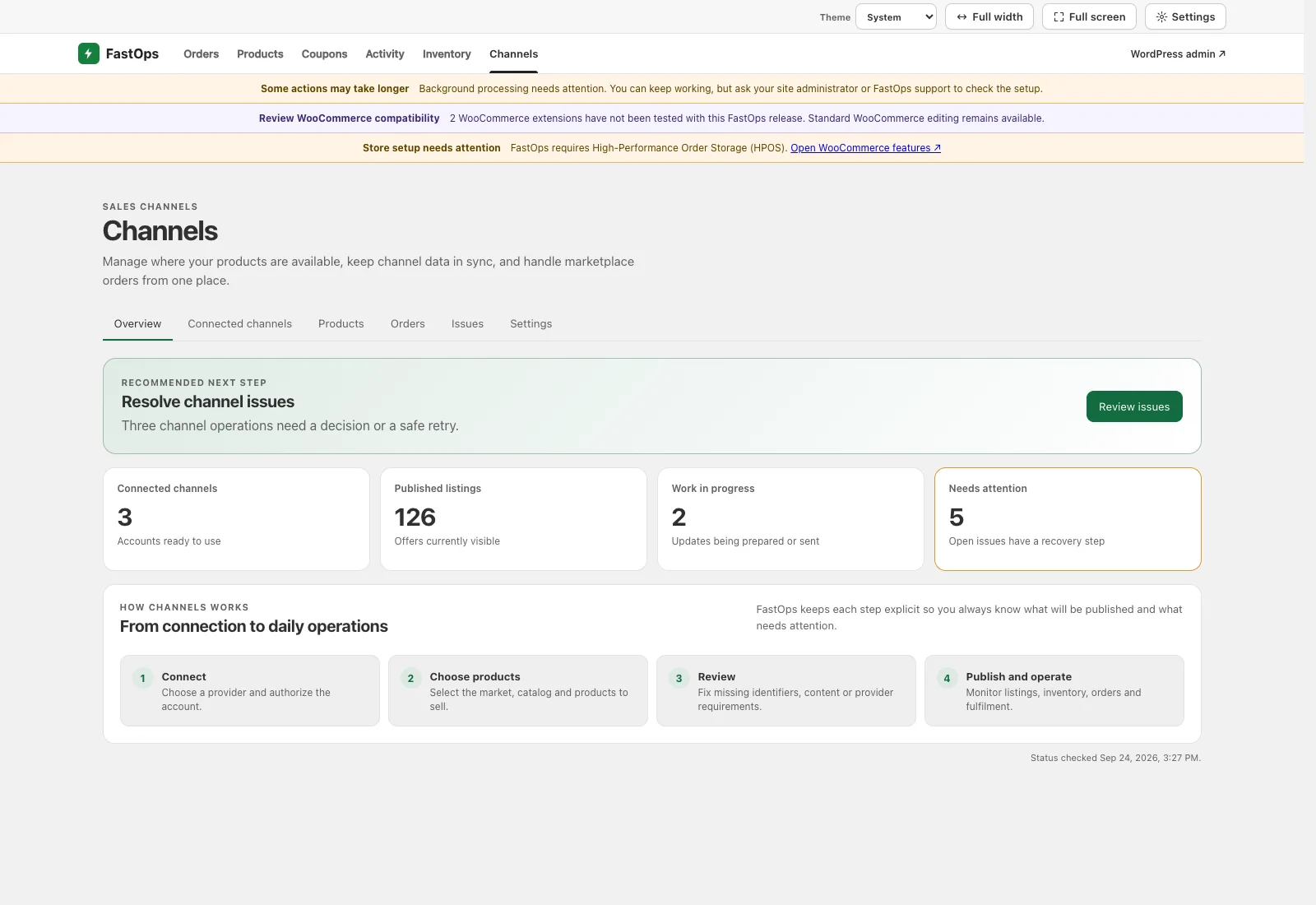The image size is (1316, 905).
Task: Click the Full screen button
Action: point(1089,16)
